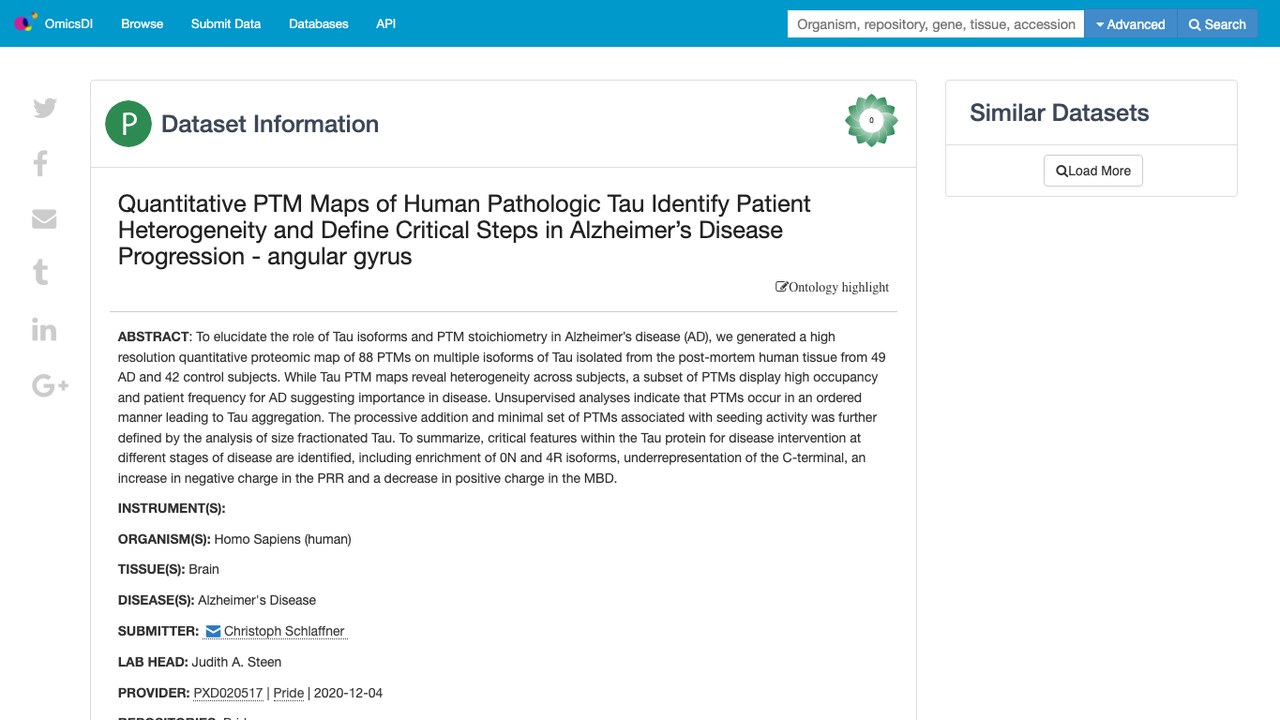Open Christoph Schlaffner submitter link

(x=284, y=631)
